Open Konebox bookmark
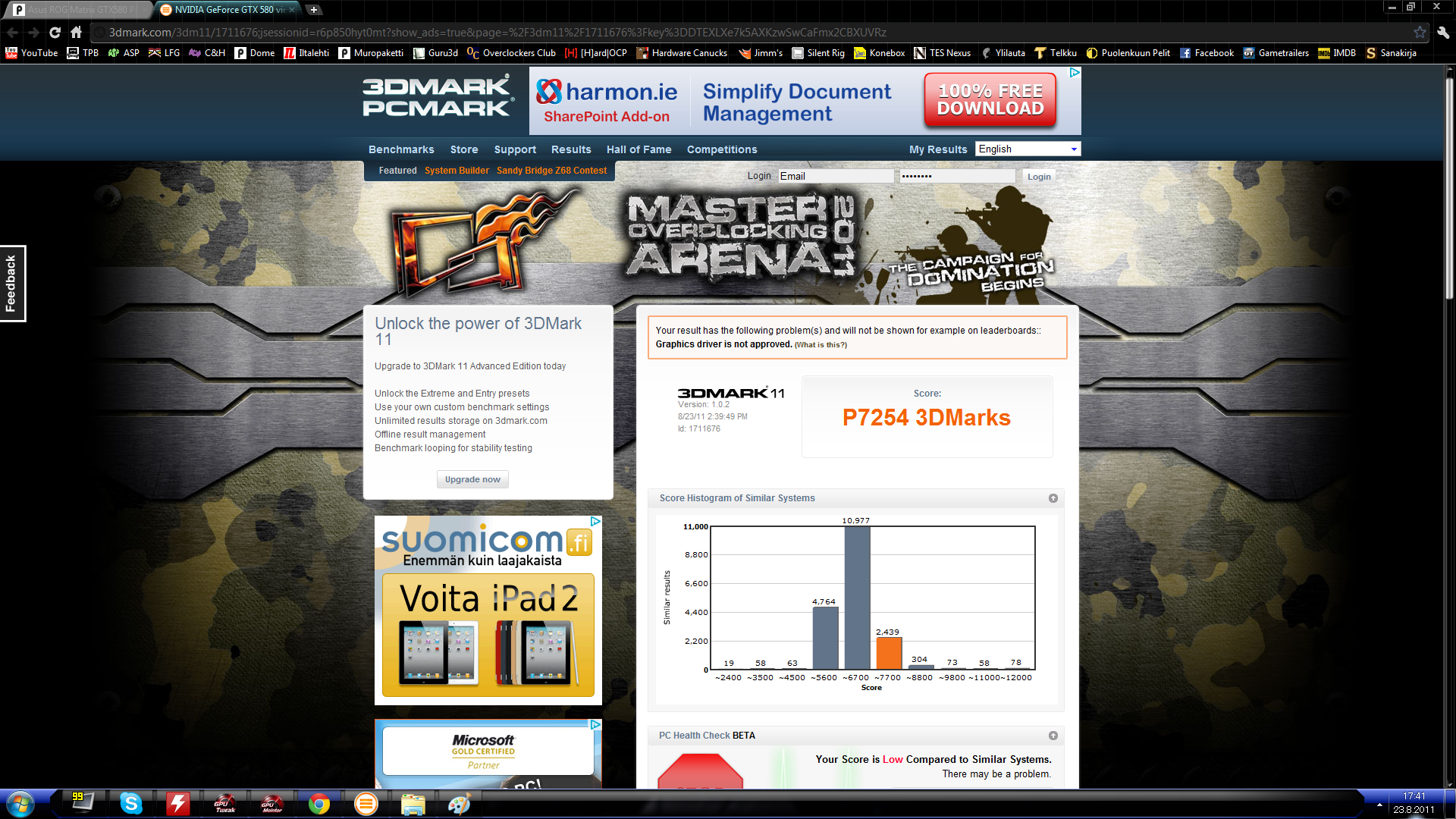1456x819 pixels. 880,53
